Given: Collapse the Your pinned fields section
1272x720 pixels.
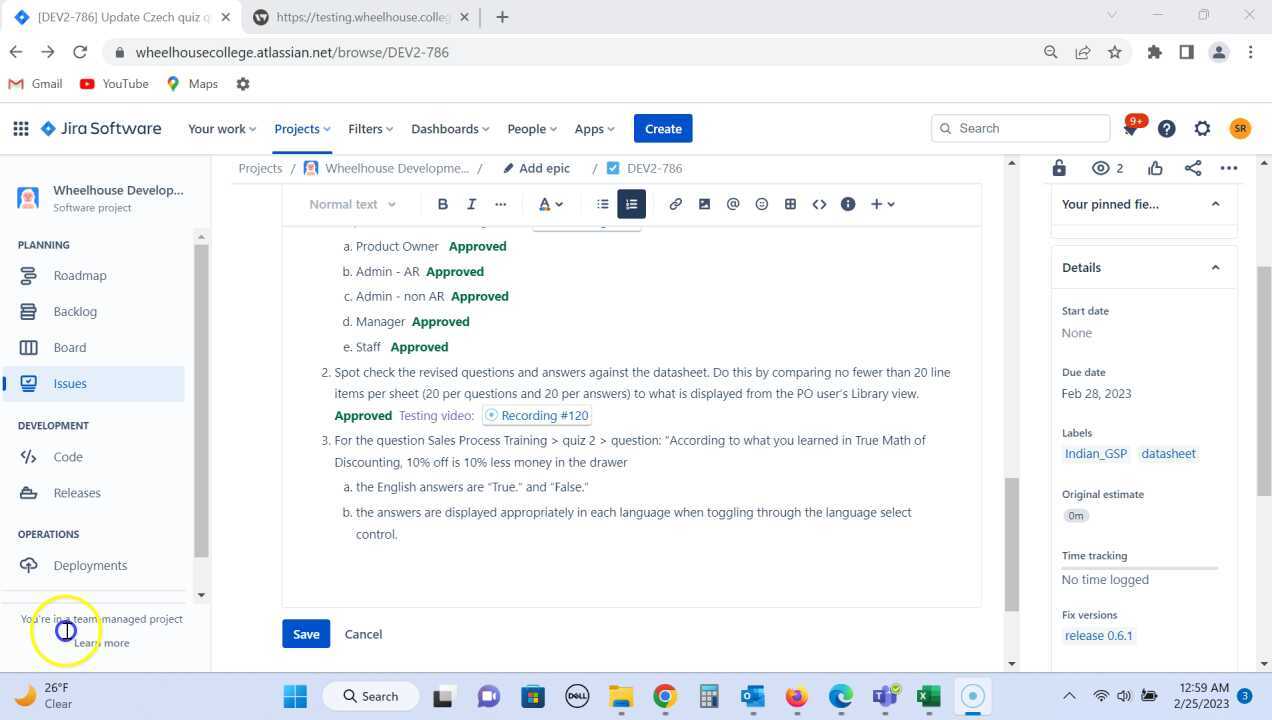Looking at the screenshot, I should click(1215, 204).
